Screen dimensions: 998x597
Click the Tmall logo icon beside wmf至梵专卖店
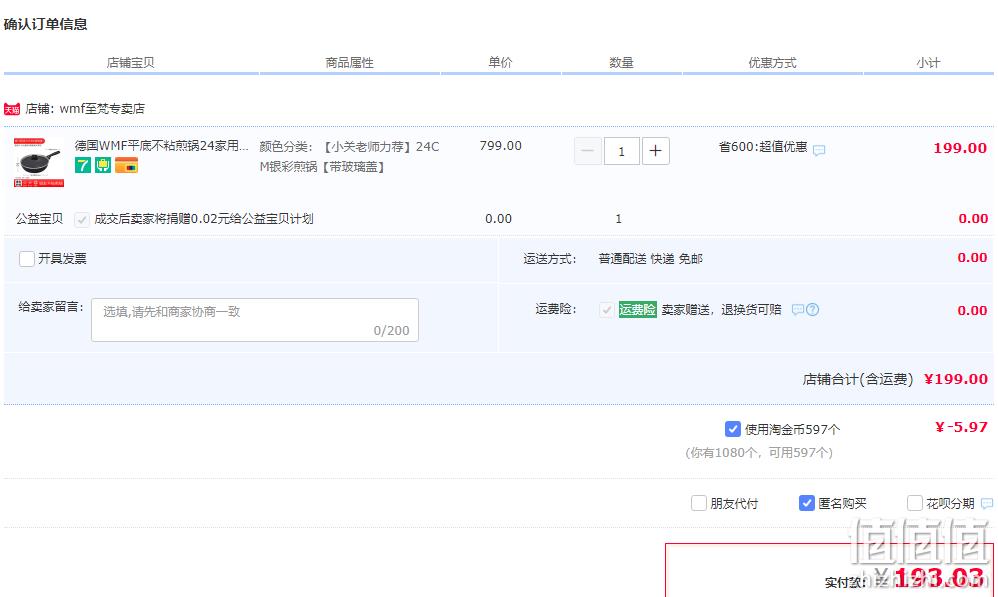coord(12,109)
